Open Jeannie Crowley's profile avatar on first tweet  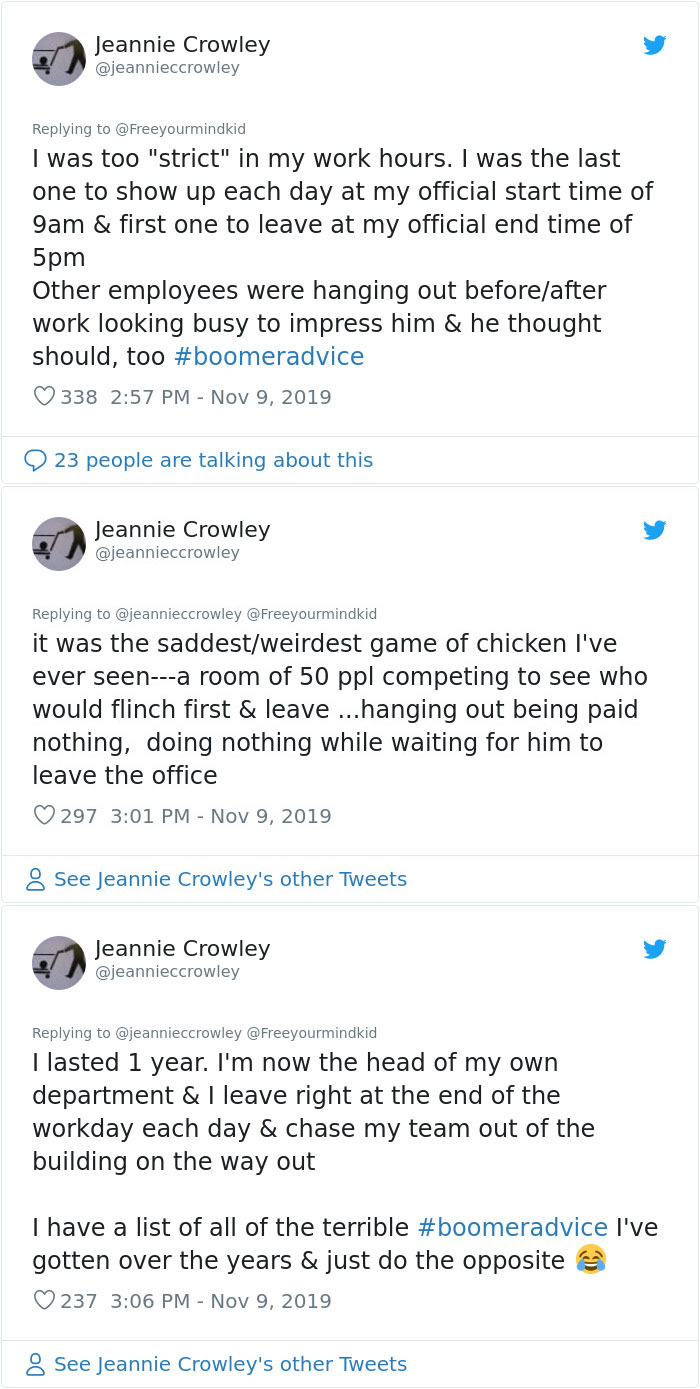pyautogui.click(x=58, y=59)
